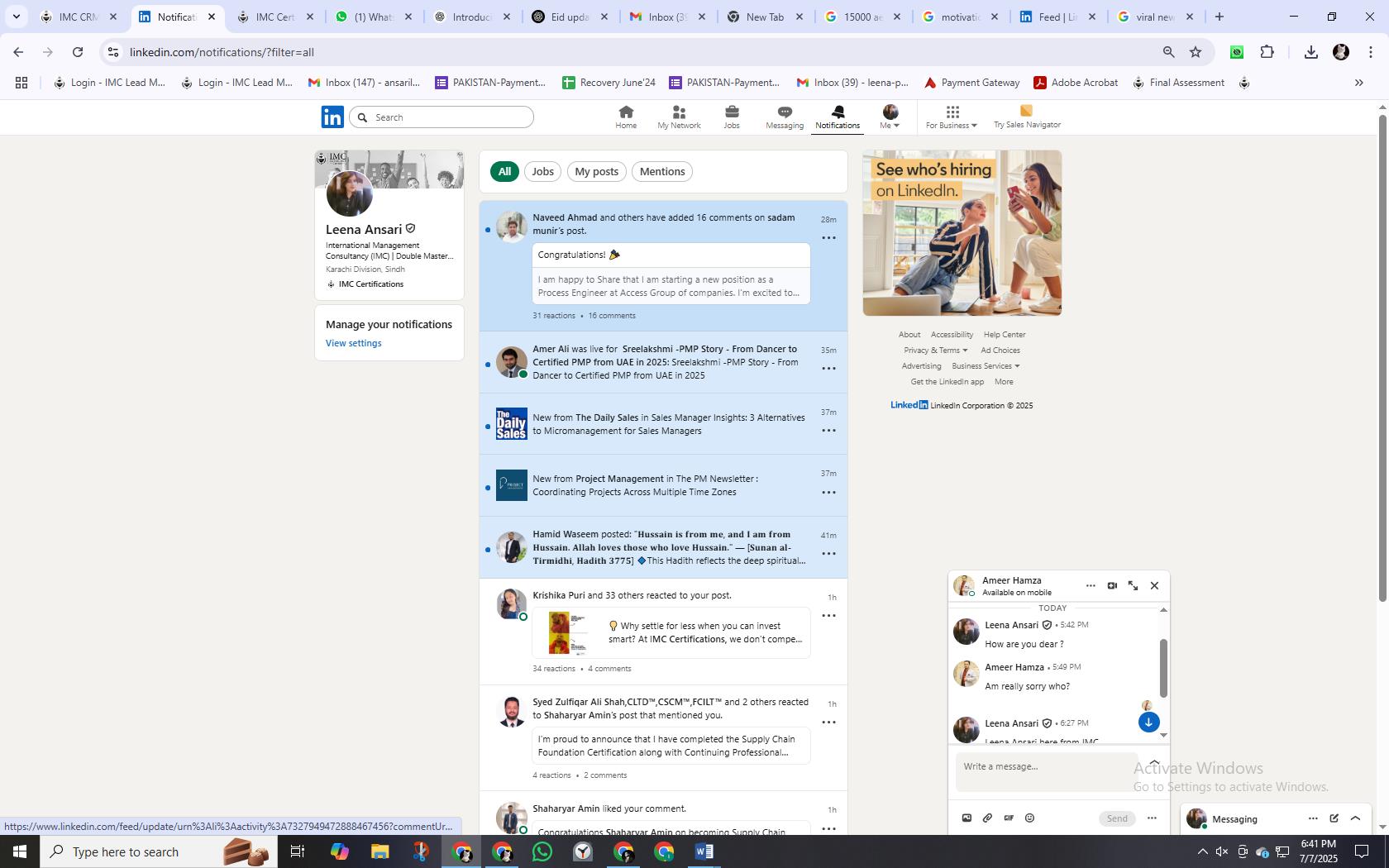The image size is (1389, 868).
Task: Attach a file with paperclip icon
Action: click(987, 818)
